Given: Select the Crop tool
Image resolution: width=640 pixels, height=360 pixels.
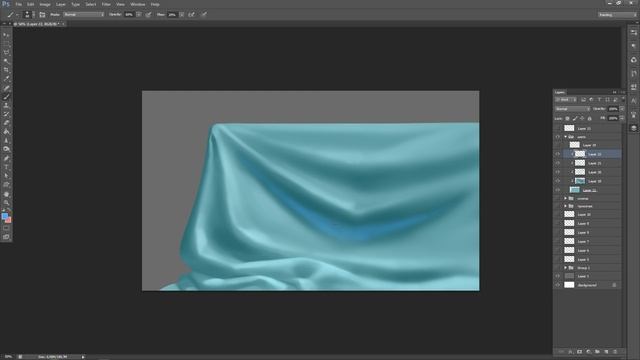Looking at the screenshot, I should [6, 70].
